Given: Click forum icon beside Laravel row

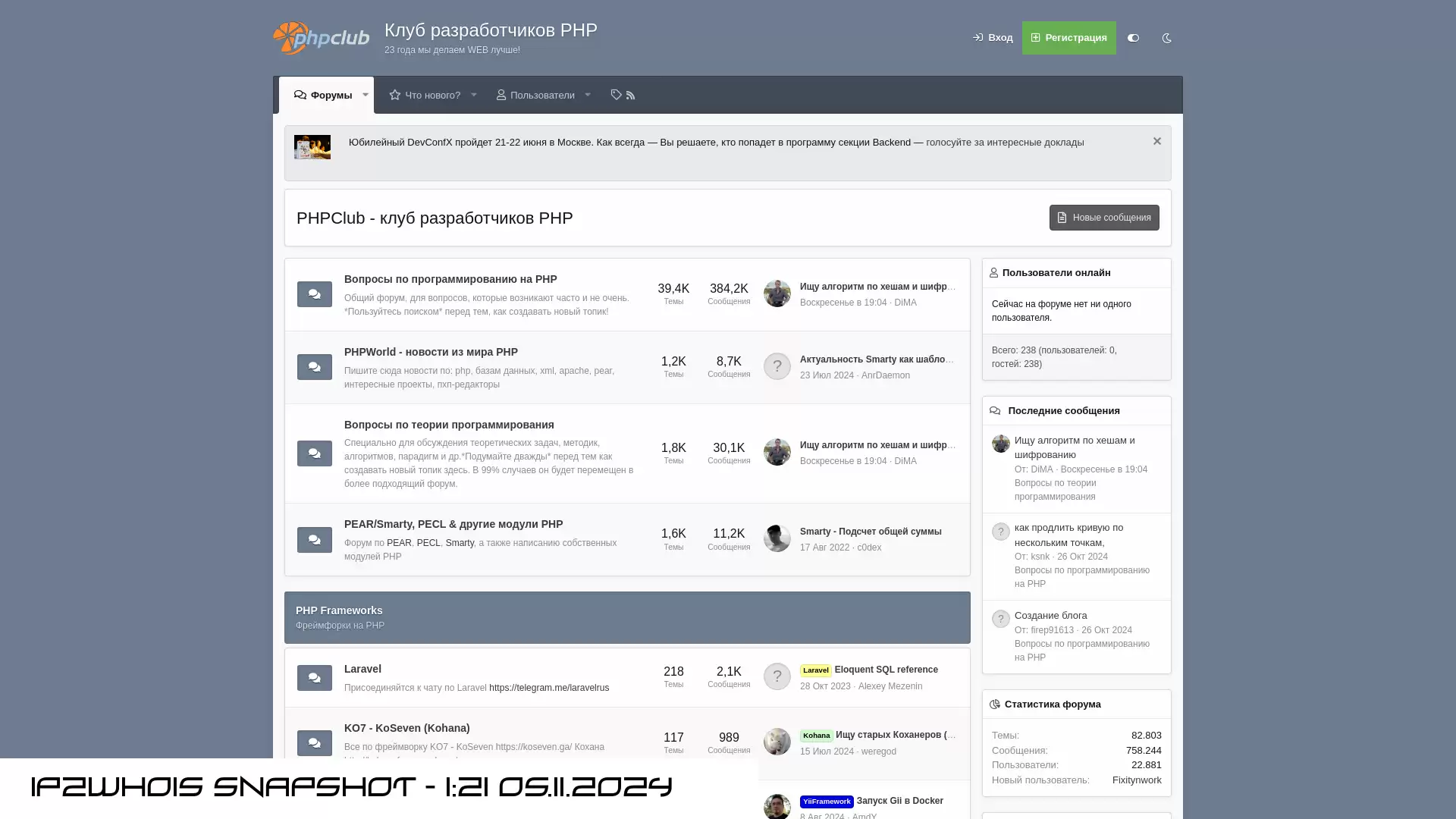Looking at the screenshot, I should tap(315, 678).
